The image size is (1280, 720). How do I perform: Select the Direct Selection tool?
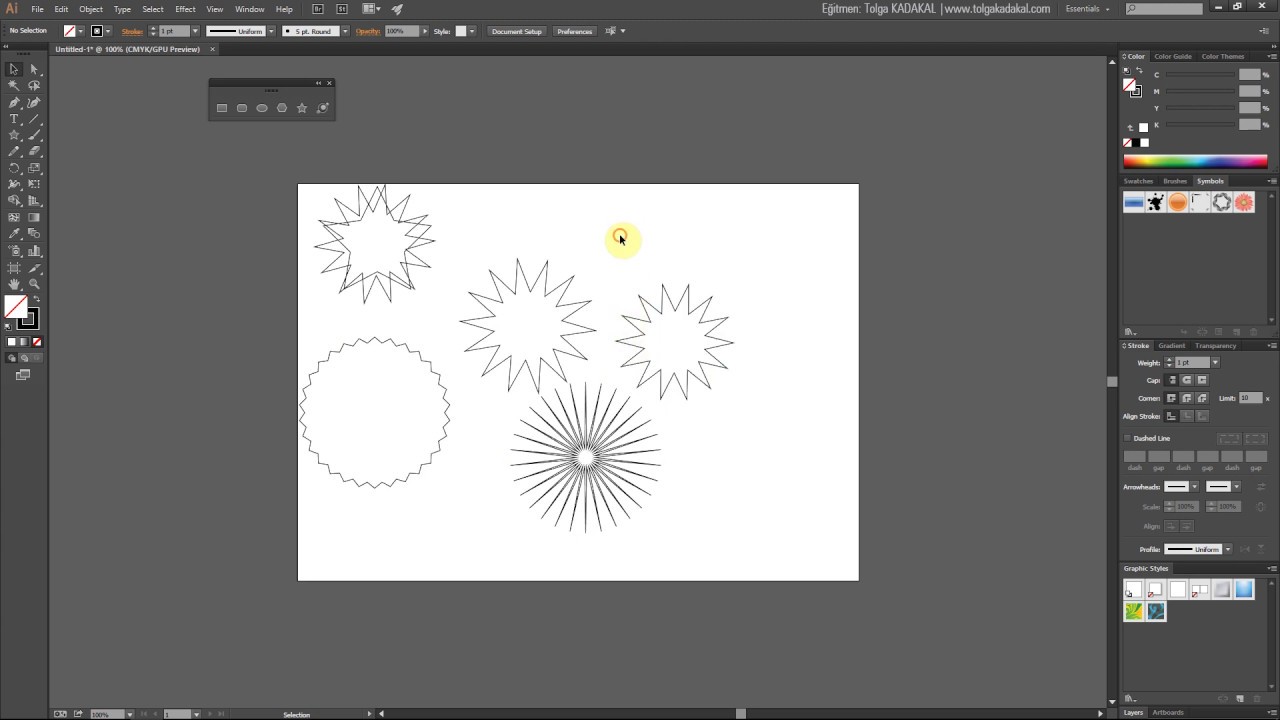click(34, 69)
